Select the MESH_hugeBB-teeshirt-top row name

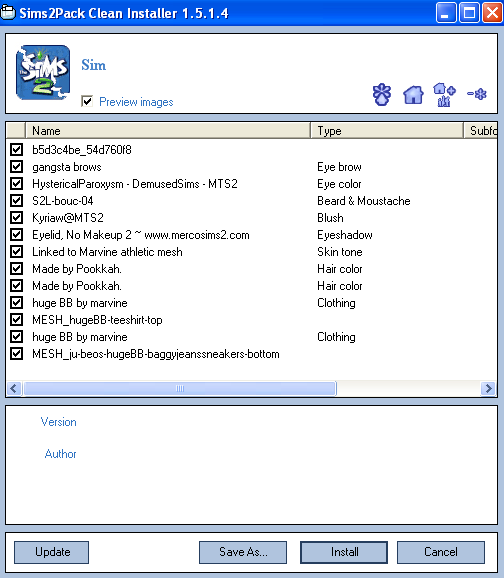pos(97,320)
